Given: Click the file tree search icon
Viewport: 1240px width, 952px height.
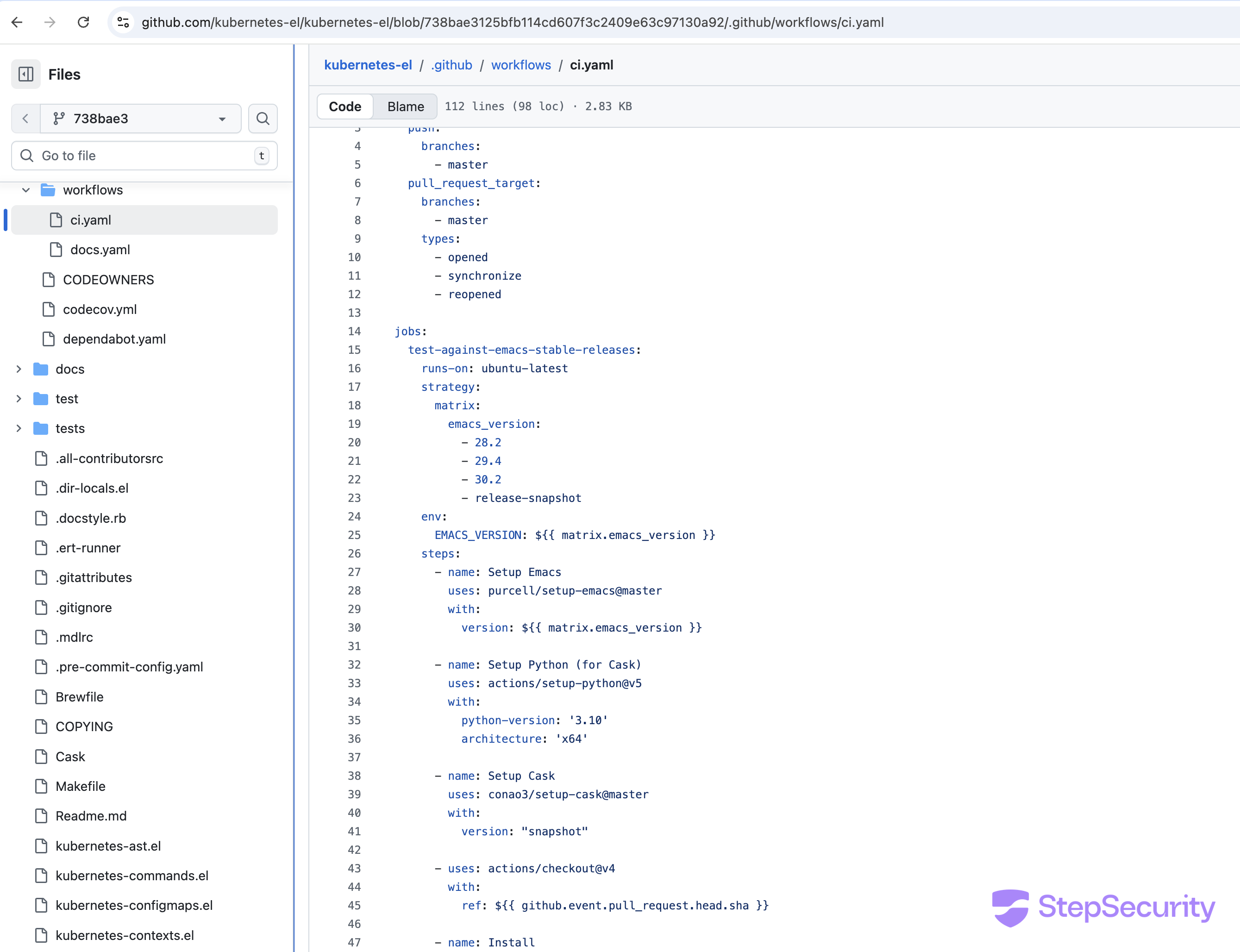Looking at the screenshot, I should coord(263,119).
